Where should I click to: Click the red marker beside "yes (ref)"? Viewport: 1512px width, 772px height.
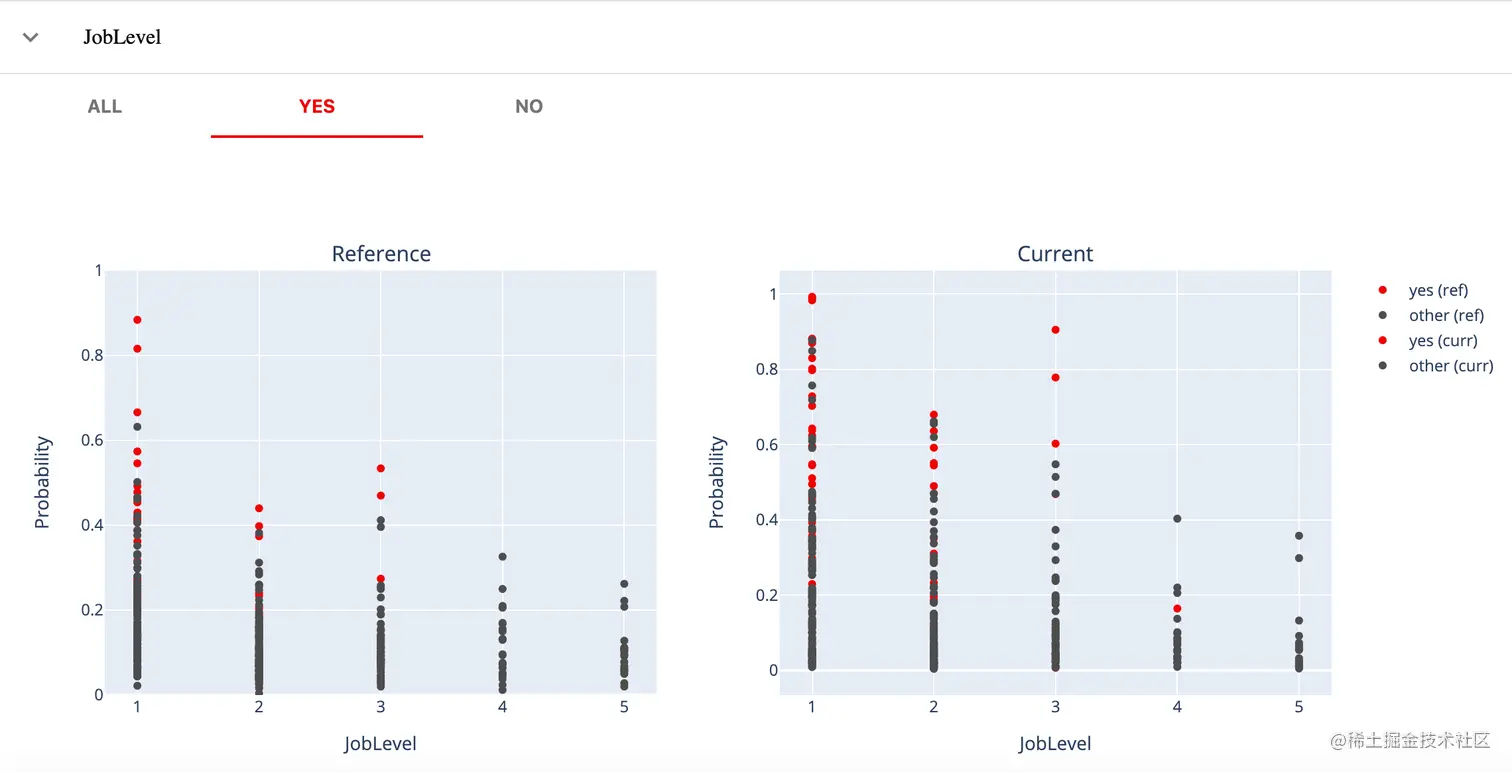[x=1383, y=290]
